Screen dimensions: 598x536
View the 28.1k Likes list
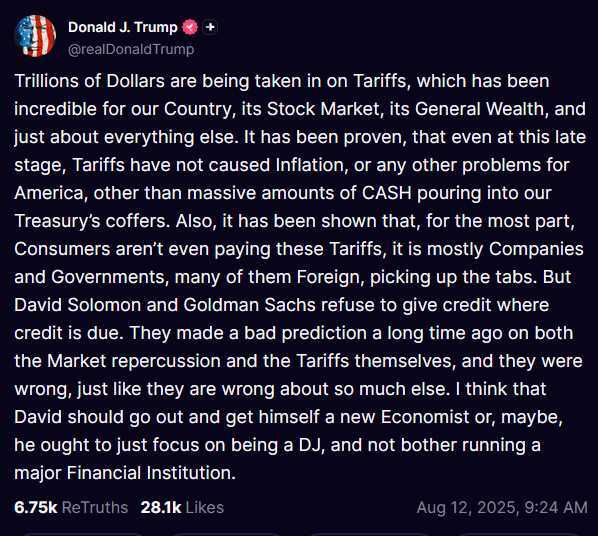tap(182, 507)
